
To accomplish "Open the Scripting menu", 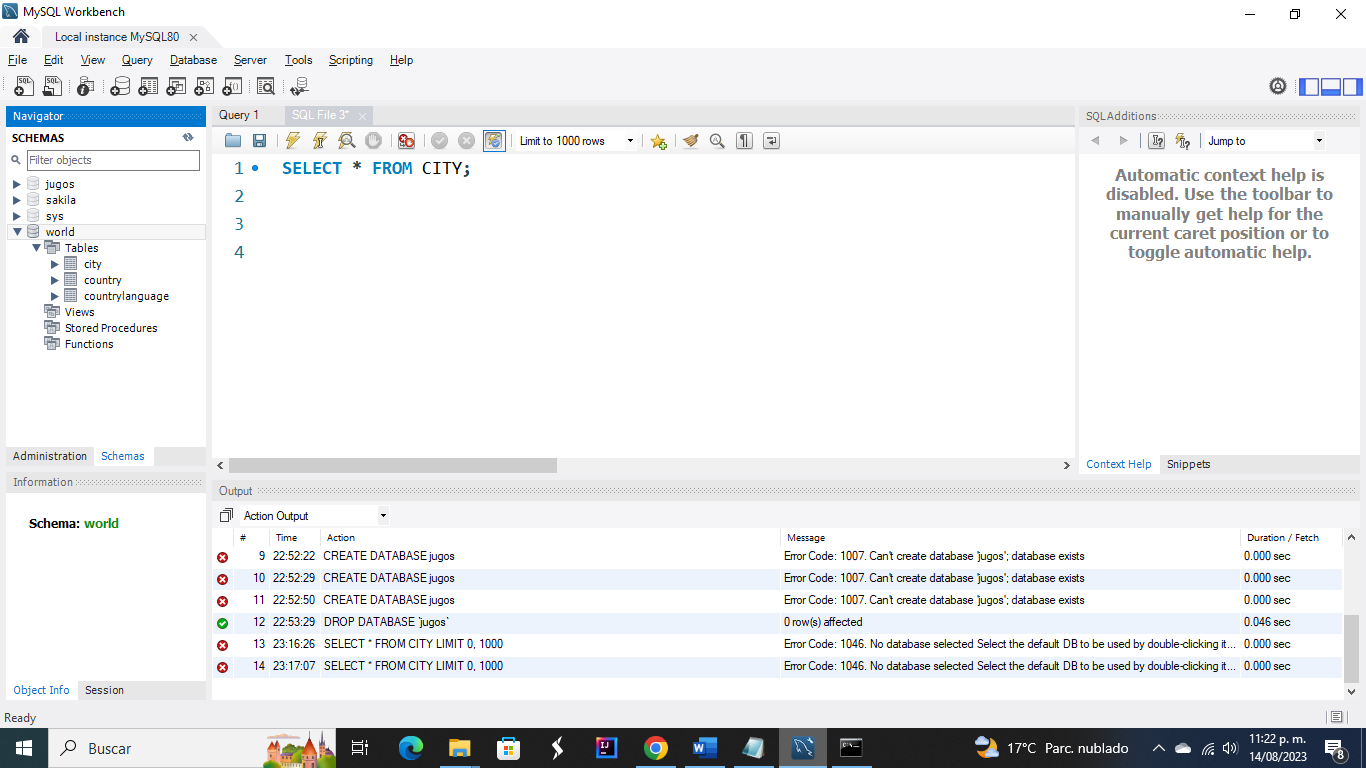I will pyautogui.click(x=351, y=60).
